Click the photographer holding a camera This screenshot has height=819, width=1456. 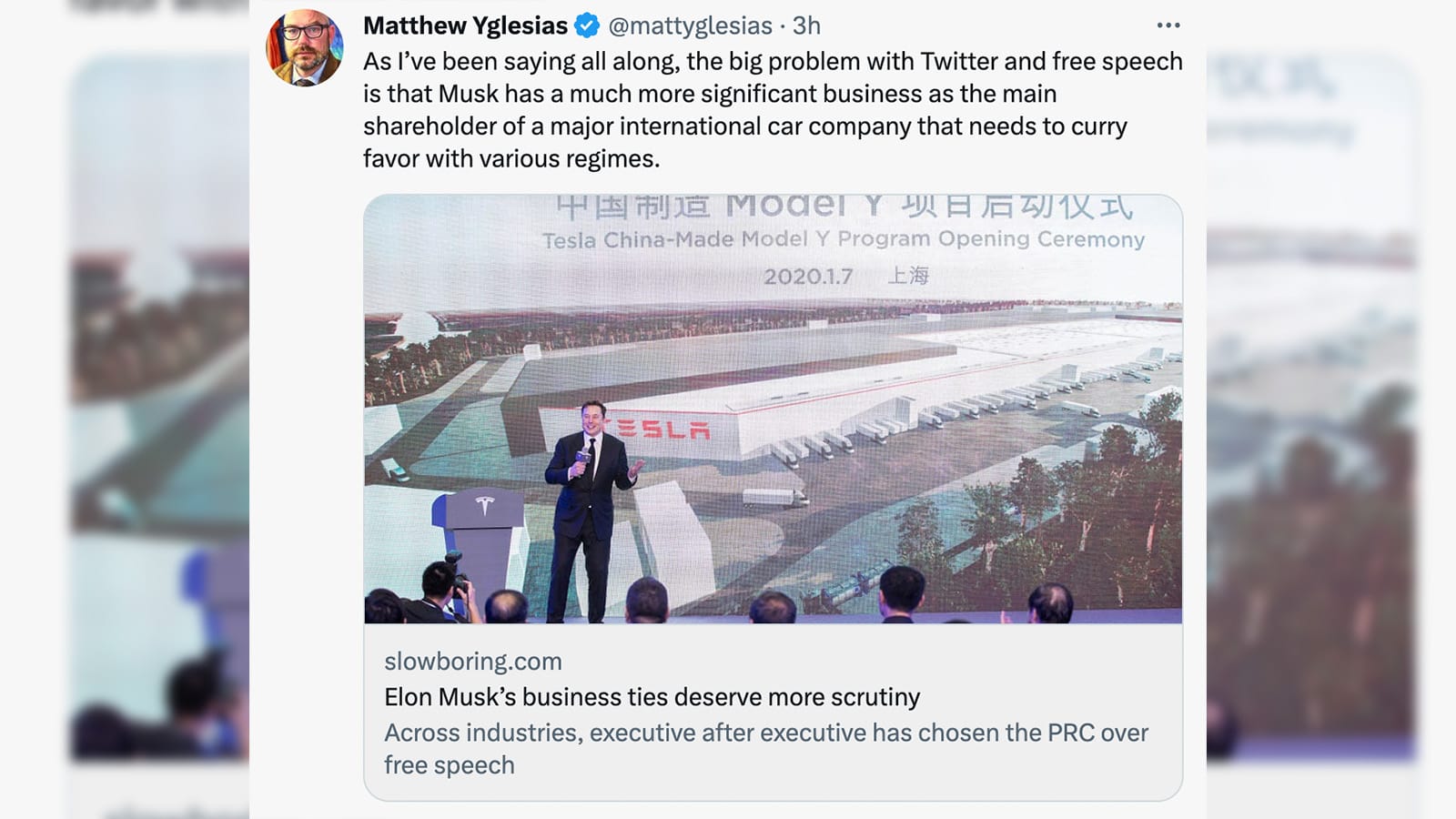point(444,591)
